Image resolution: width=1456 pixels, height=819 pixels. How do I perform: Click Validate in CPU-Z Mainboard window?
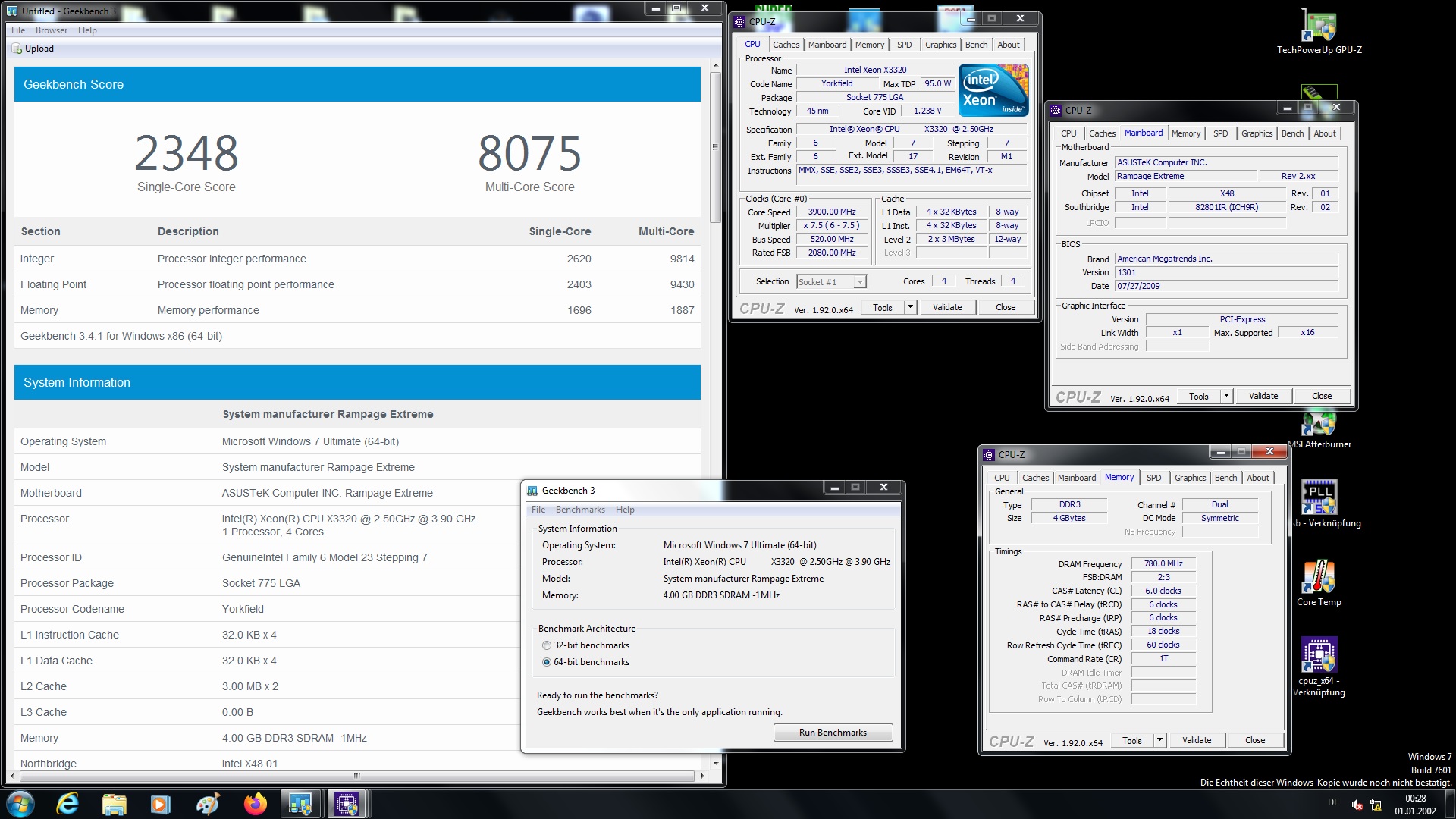(x=1263, y=396)
